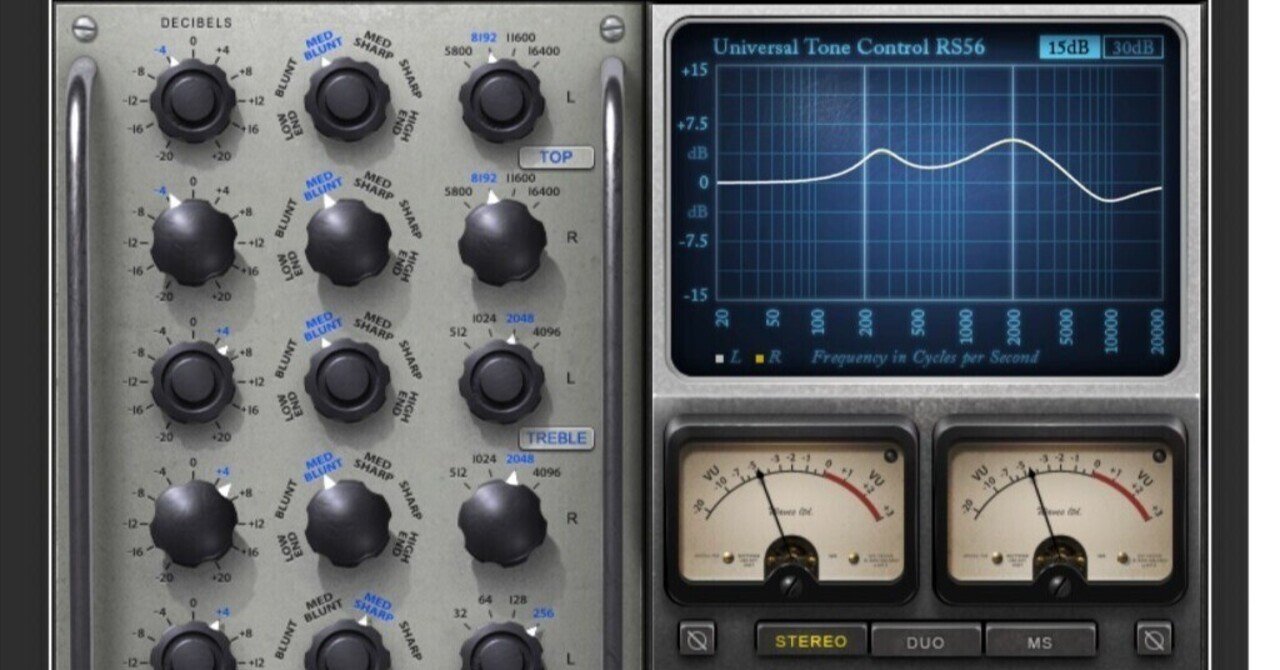Image resolution: width=1280 pixels, height=670 pixels.
Task: Click the Top band R frequency knob
Action: (x=501, y=242)
